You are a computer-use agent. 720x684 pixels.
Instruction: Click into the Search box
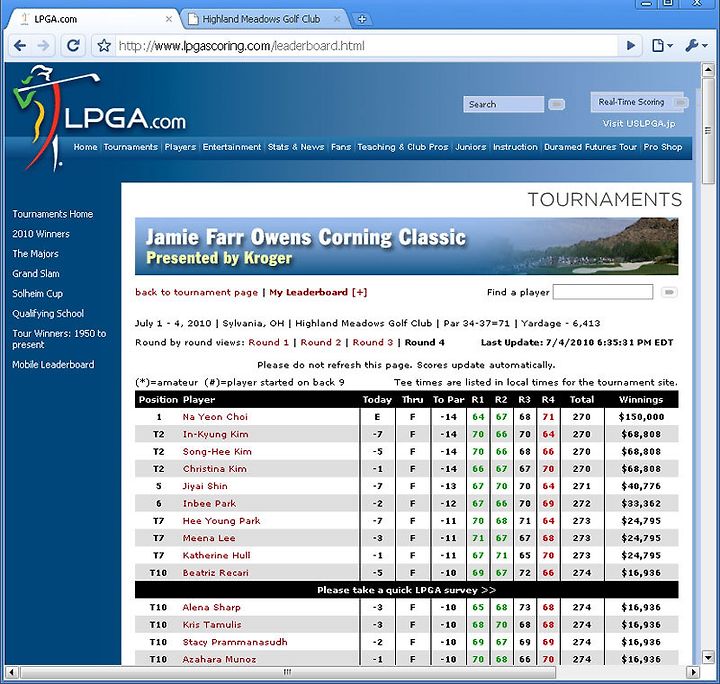503,104
